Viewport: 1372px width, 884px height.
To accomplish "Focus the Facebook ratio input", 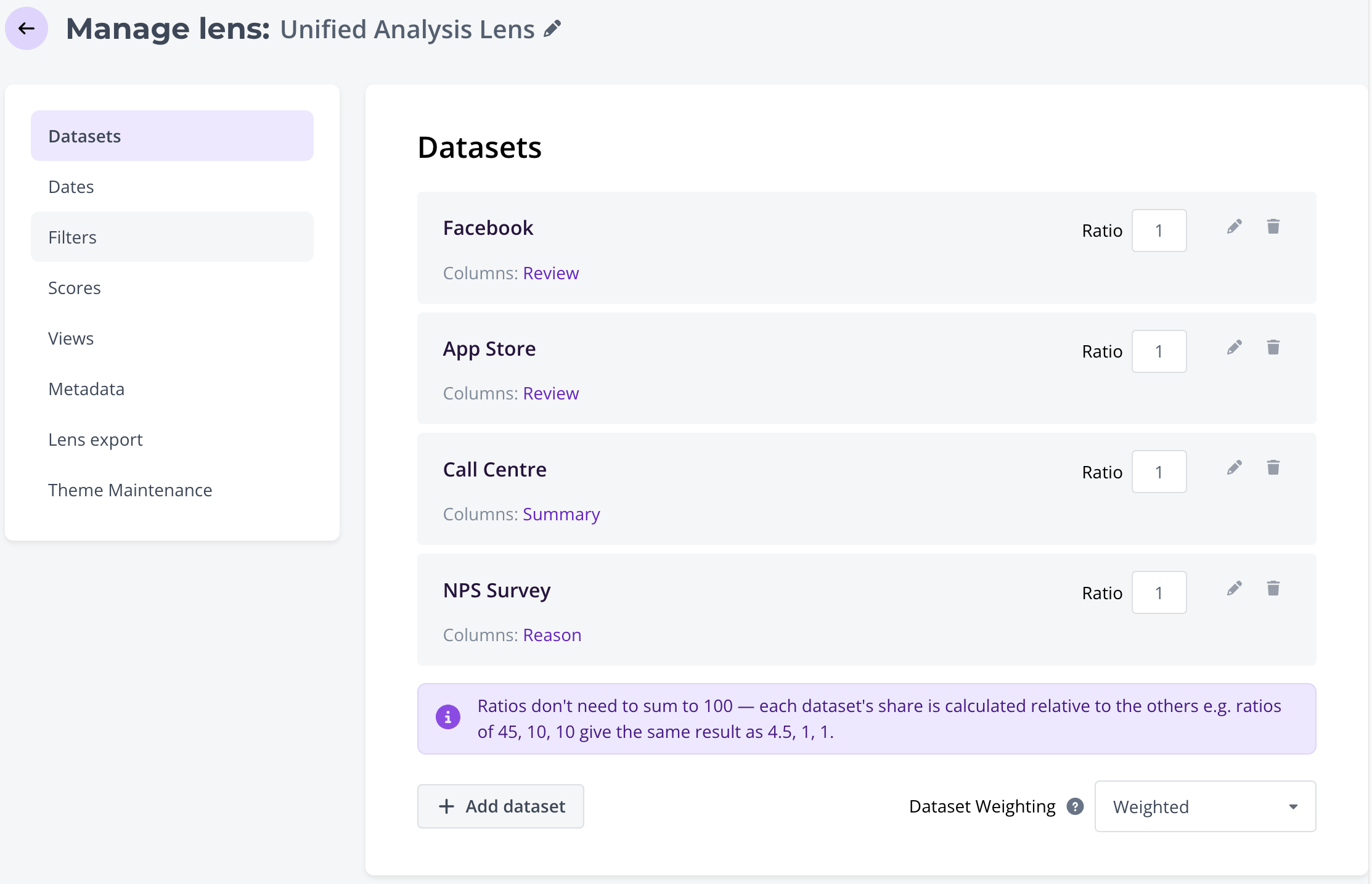I will [1159, 231].
